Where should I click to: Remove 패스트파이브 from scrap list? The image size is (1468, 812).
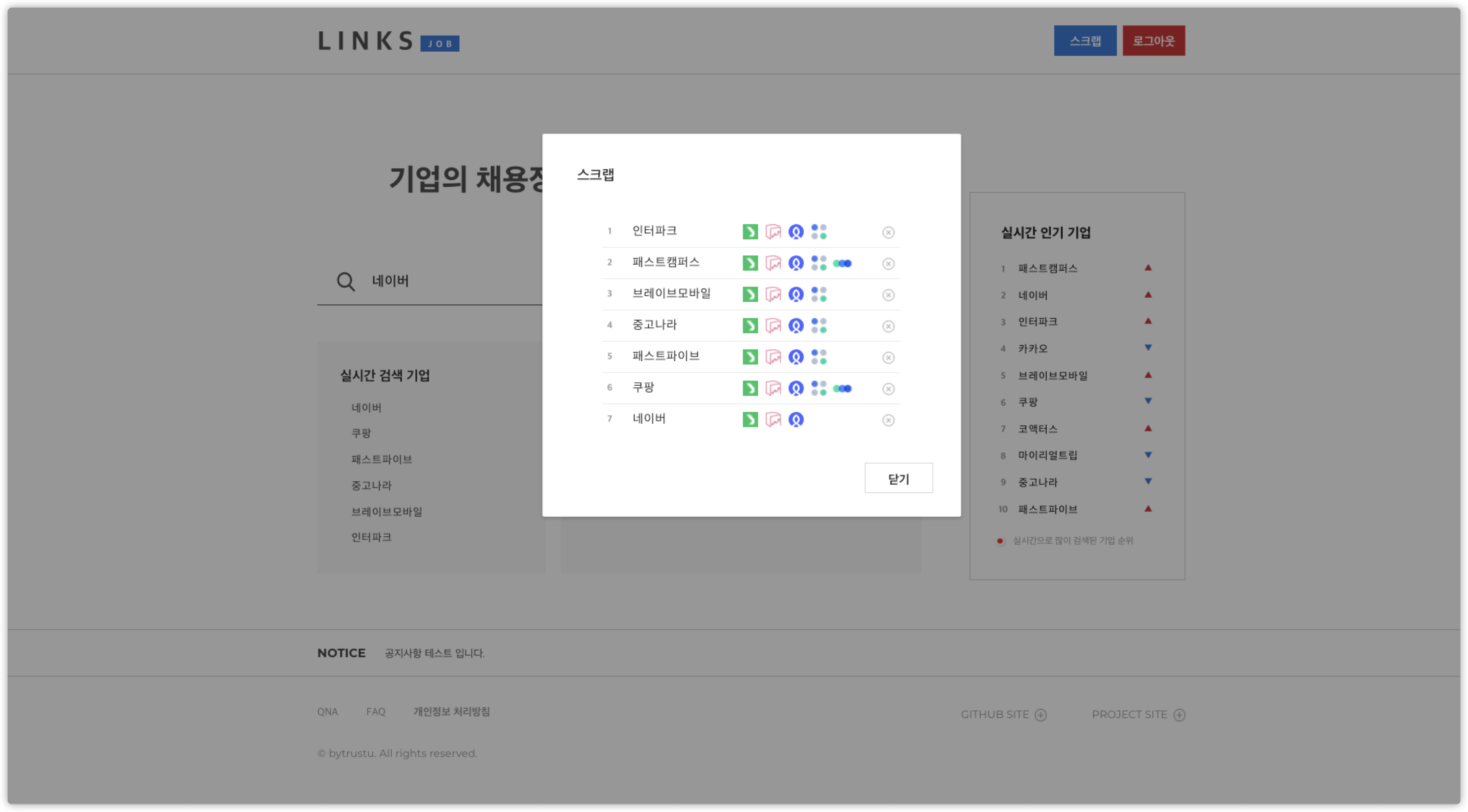pyautogui.click(x=888, y=358)
